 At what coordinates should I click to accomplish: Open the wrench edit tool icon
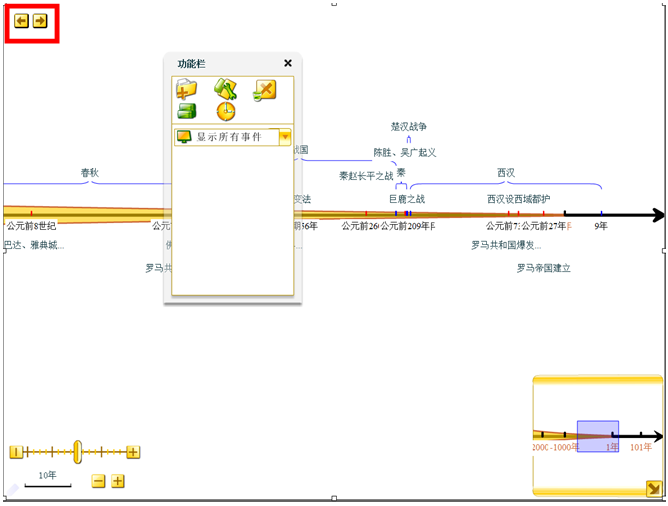coord(225,89)
